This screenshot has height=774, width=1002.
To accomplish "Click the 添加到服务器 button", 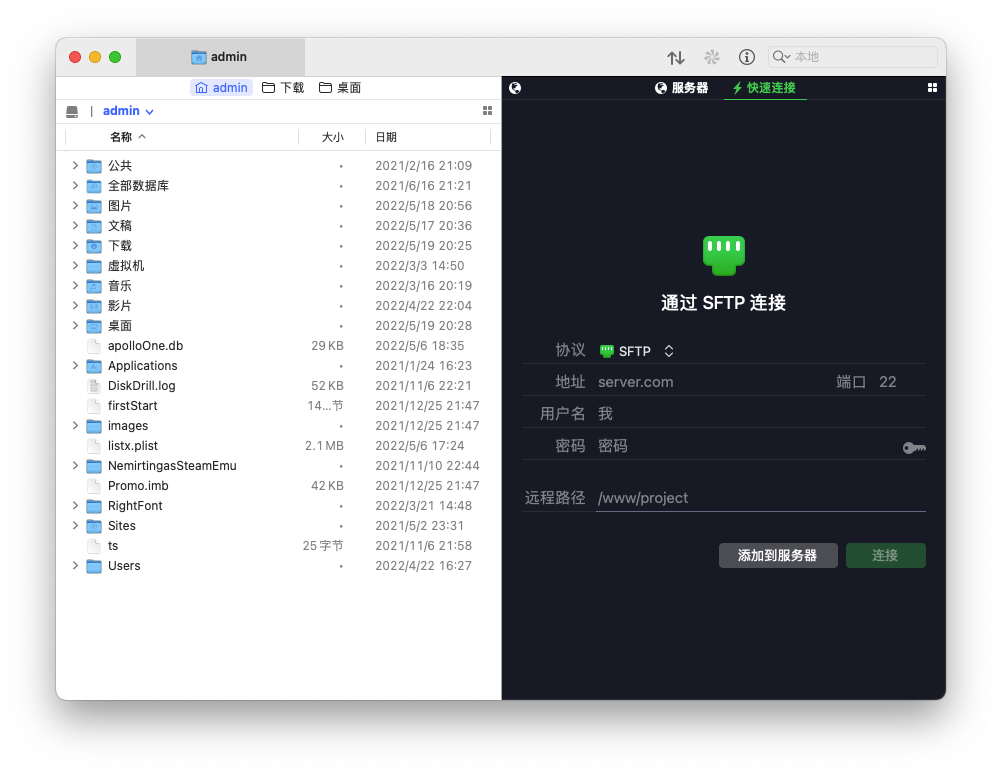I will coord(778,555).
